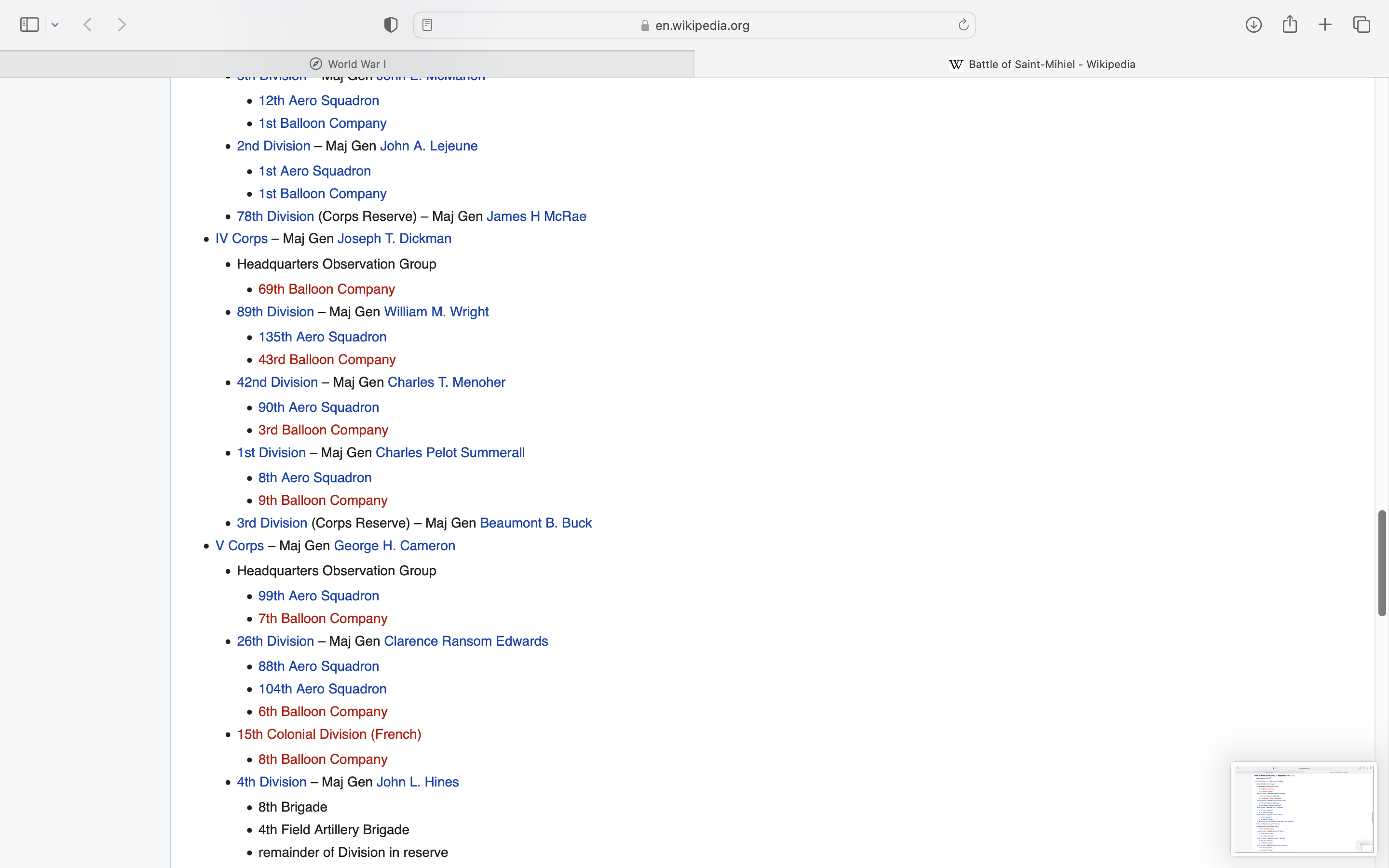Reload the current page
Viewport: 1389px width, 868px height.
[963, 25]
